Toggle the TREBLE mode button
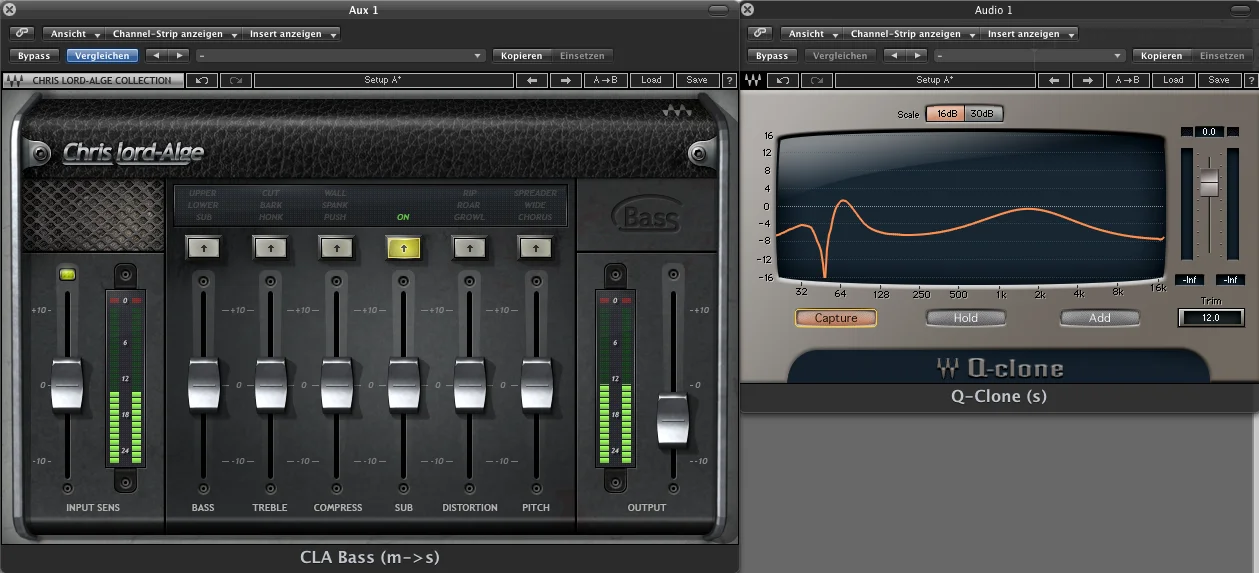The height and width of the screenshot is (573, 1259). point(270,246)
